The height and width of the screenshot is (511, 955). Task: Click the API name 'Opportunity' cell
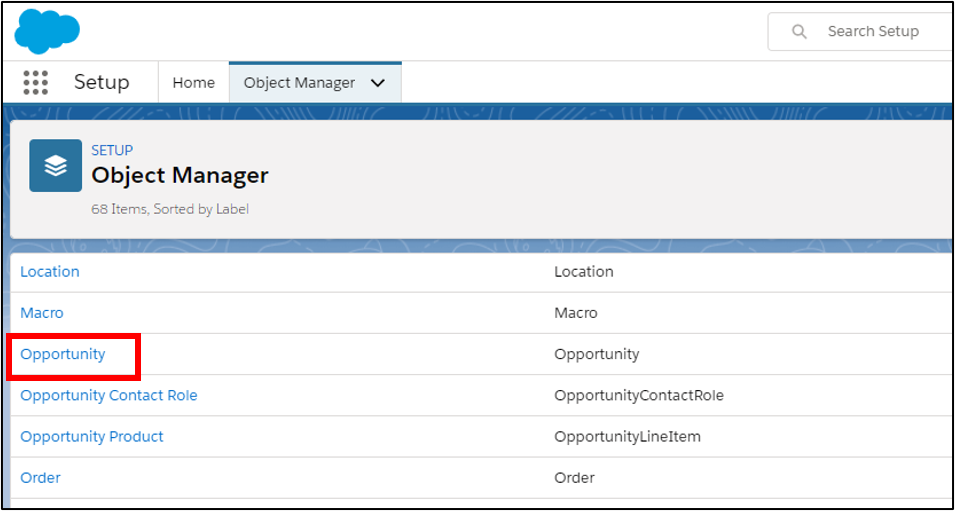point(596,354)
